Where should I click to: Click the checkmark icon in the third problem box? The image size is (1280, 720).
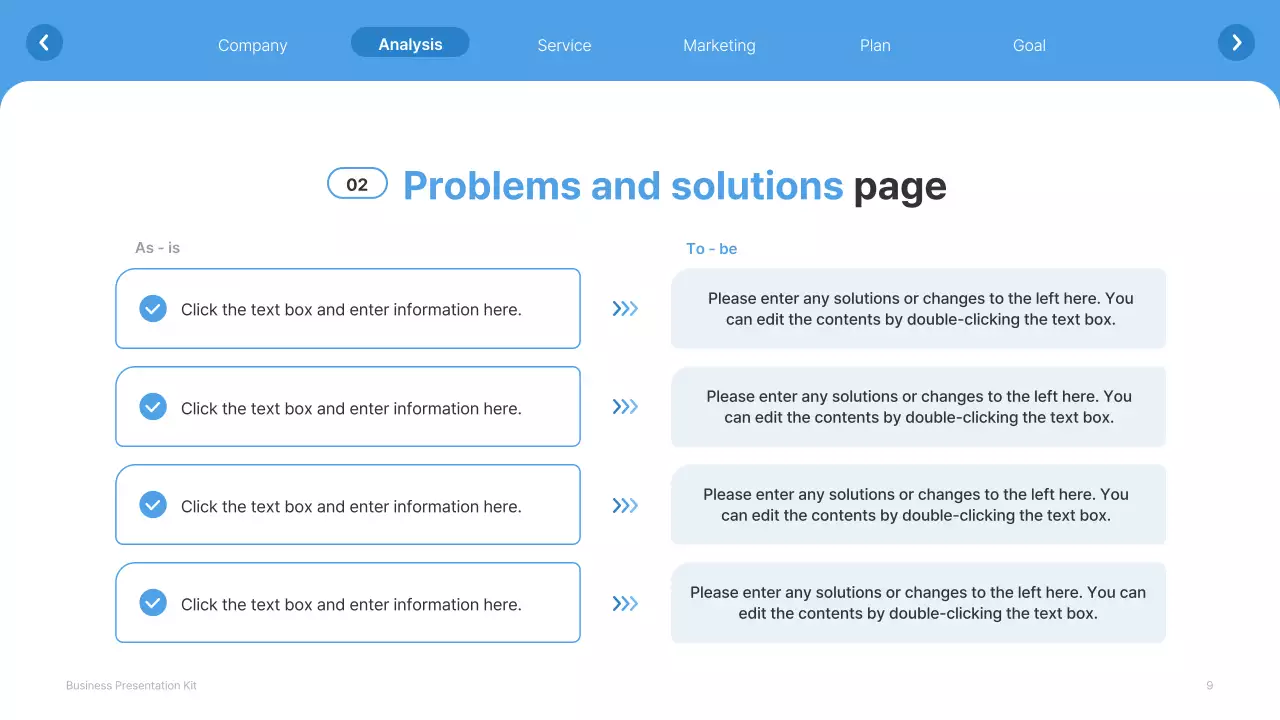pos(153,505)
